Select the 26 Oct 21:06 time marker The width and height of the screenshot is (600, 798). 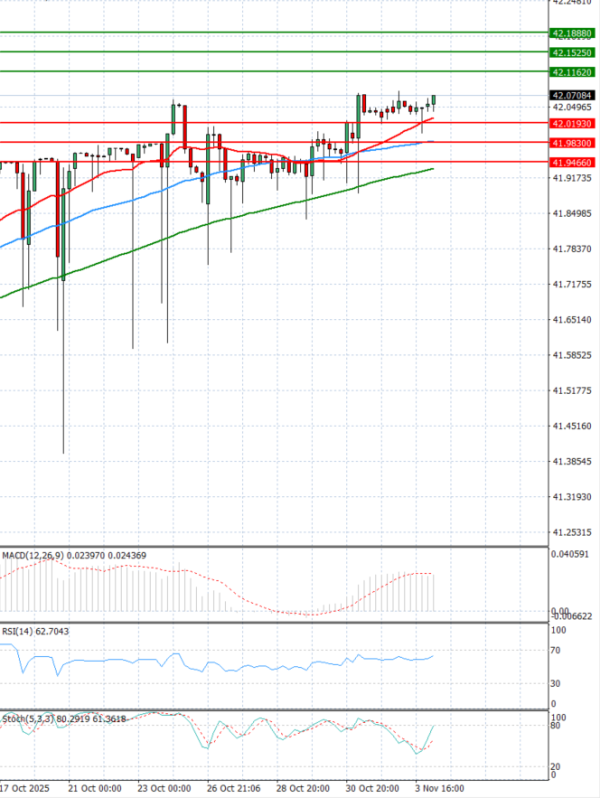pyautogui.click(x=233, y=789)
